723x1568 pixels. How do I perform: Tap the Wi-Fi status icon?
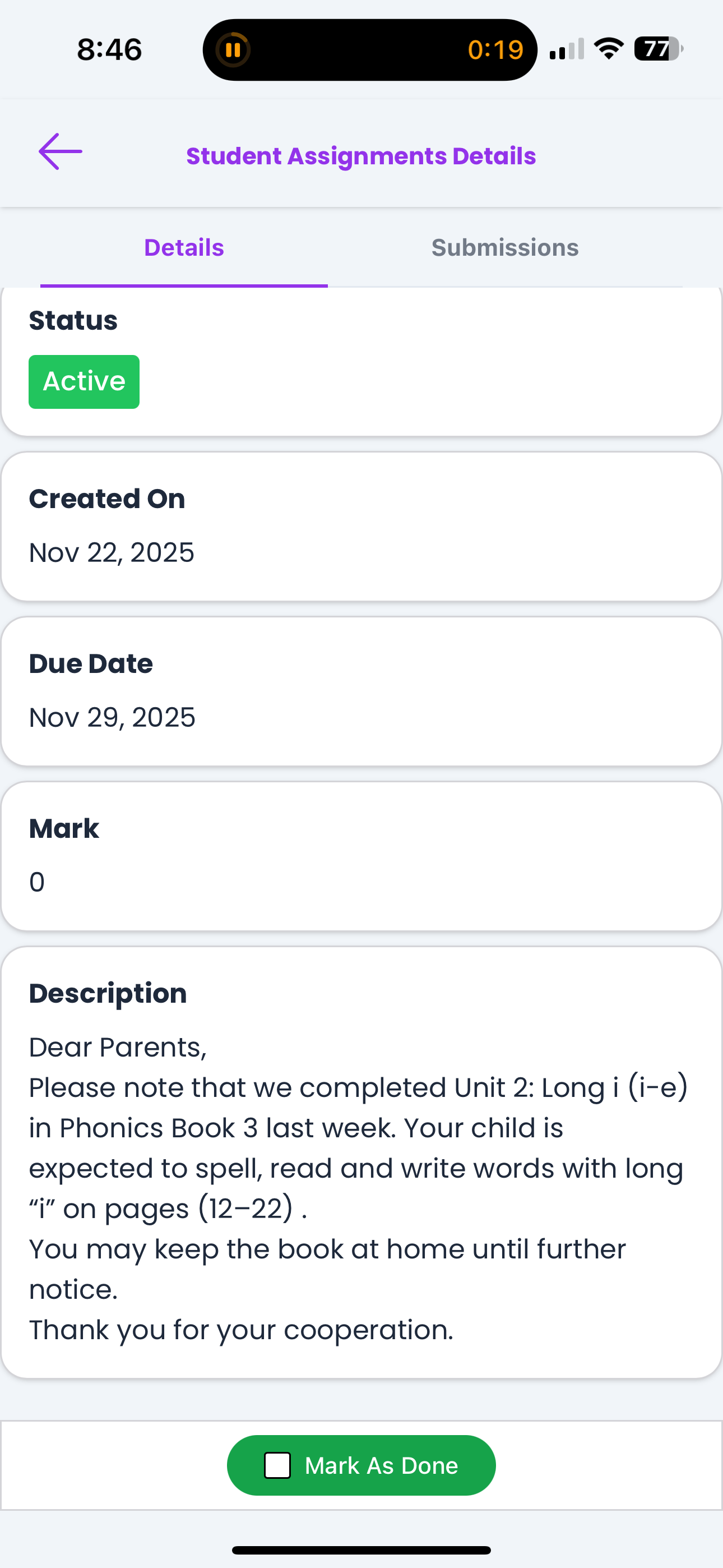(x=609, y=49)
